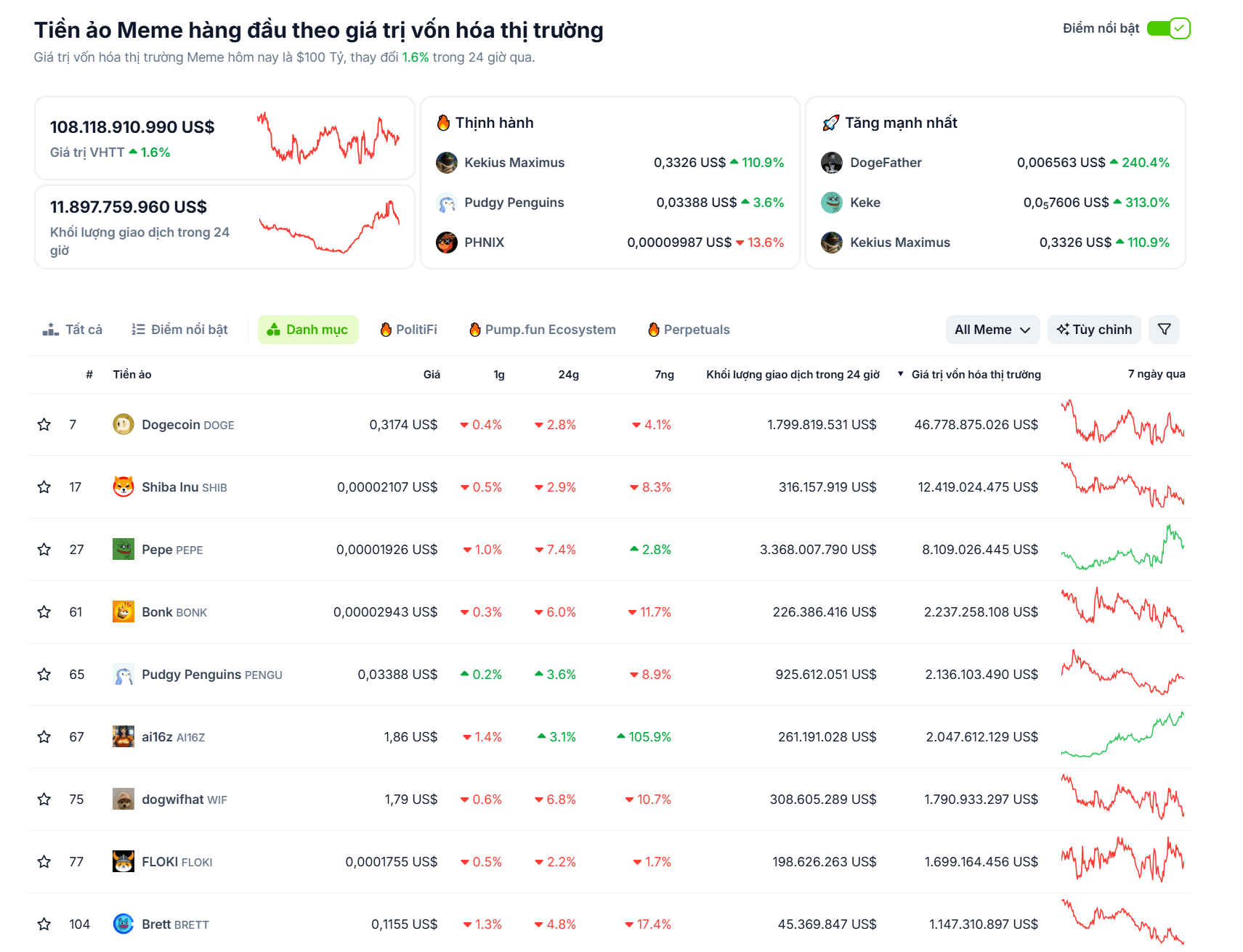1243x952 pixels.
Task: Click the DogeFather coin icon
Action: point(832,163)
